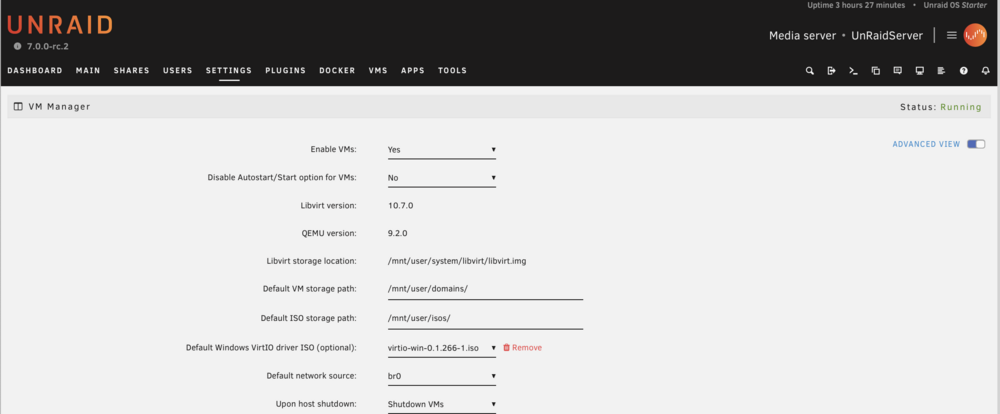
Task: Click the orange Unraid avatar icon
Action: coord(974,36)
